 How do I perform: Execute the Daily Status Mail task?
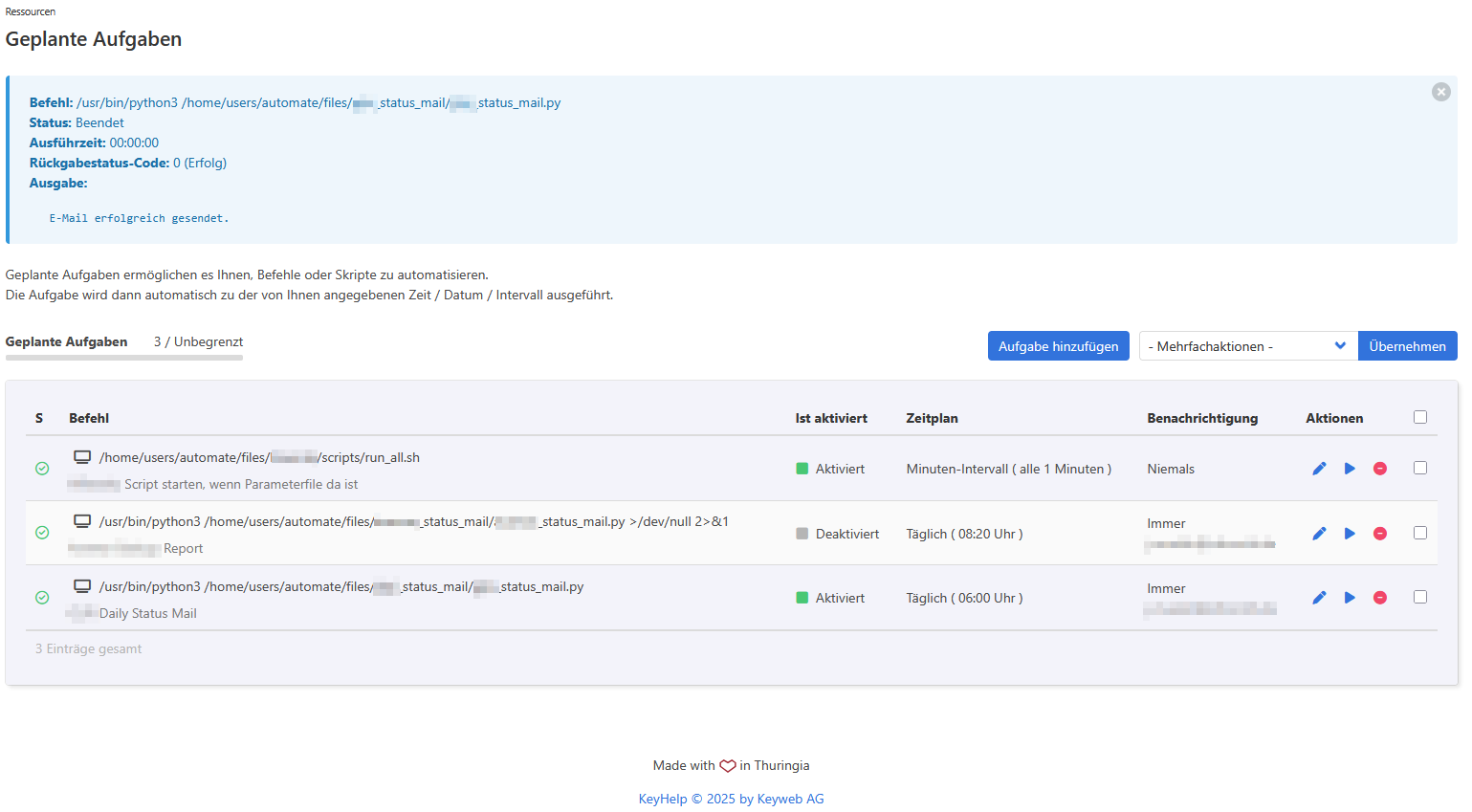1350,598
